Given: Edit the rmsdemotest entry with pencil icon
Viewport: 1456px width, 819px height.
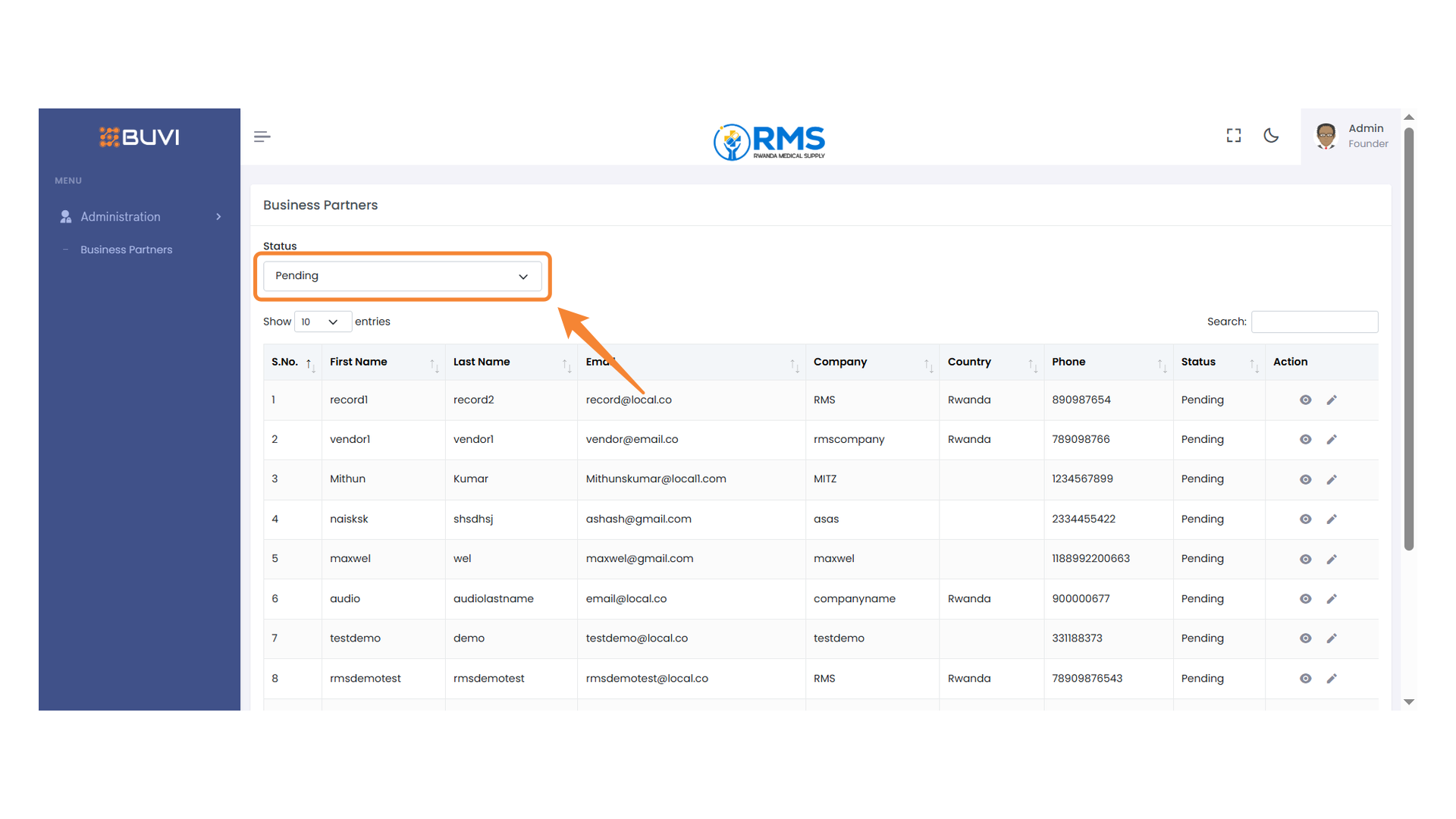Looking at the screenshot, I should tap(1332, 678).
